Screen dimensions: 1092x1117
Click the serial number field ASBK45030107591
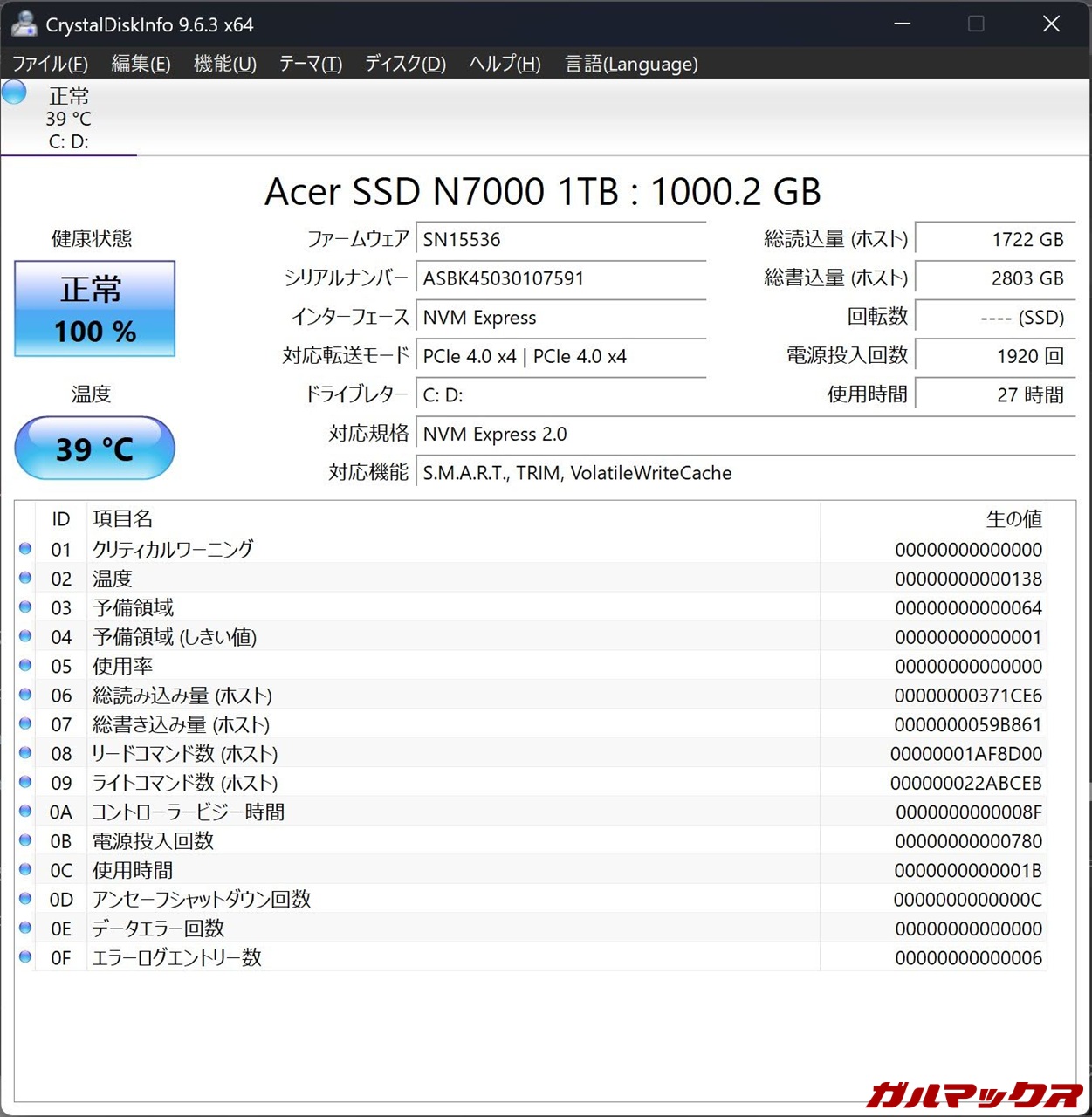(x=560, y=278)
